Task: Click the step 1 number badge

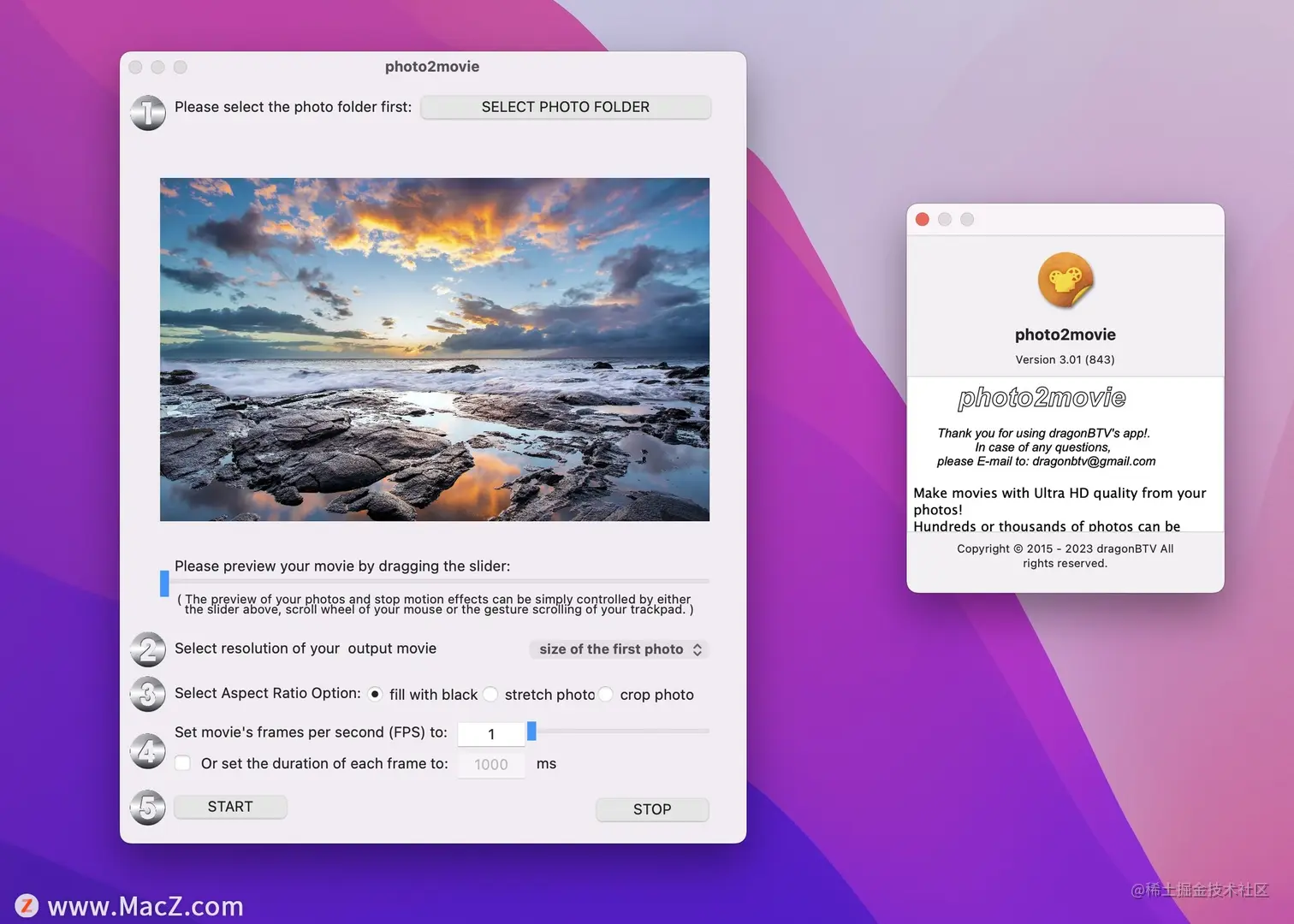Action: click(x=148, y=113)
